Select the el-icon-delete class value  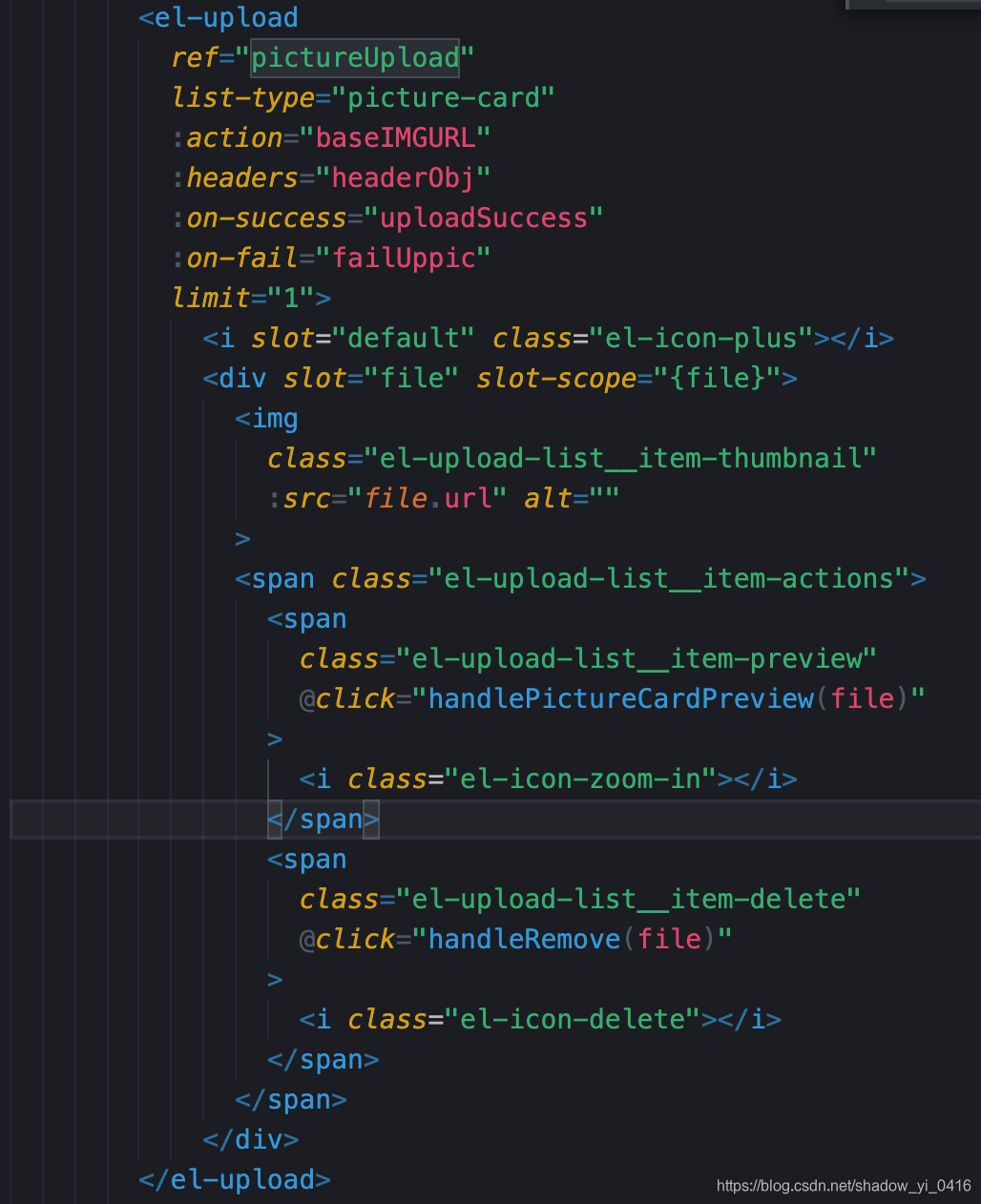tap(573, 1020)
